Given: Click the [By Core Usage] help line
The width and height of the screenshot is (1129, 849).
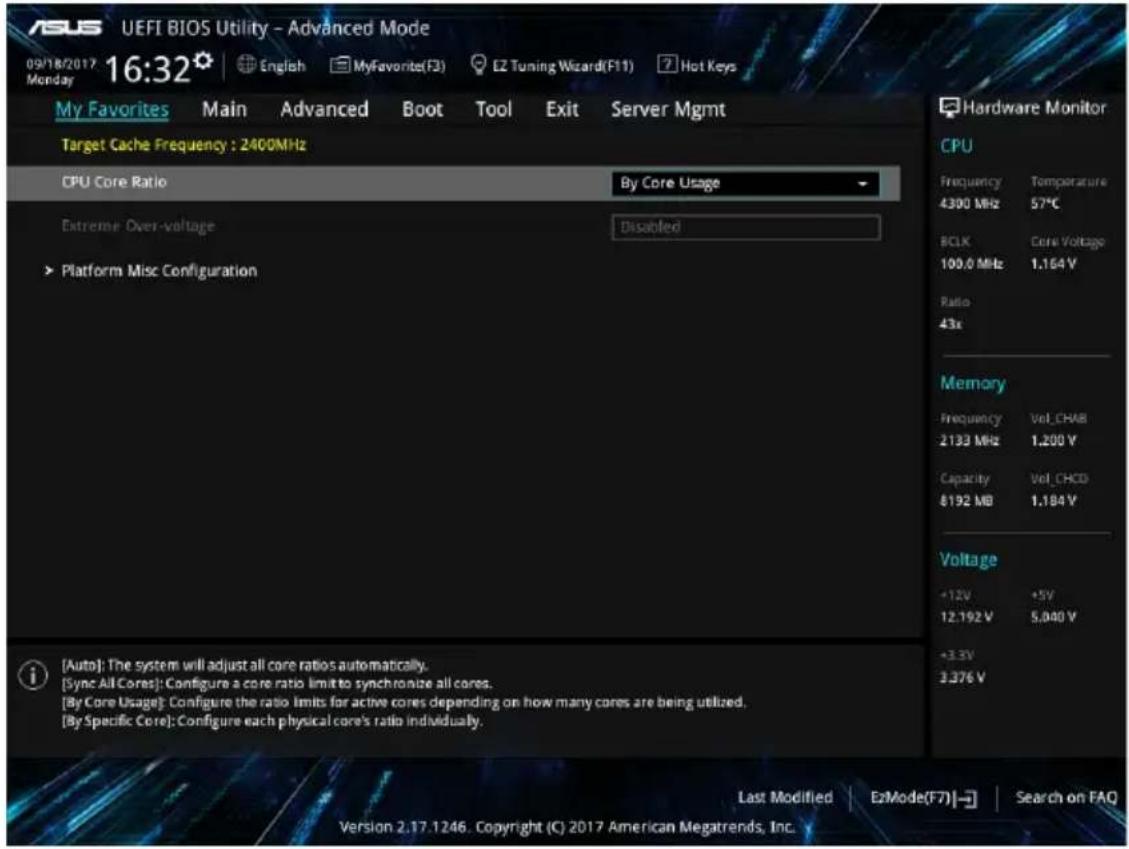Looking at the screenshot, I should pos(403,702).
